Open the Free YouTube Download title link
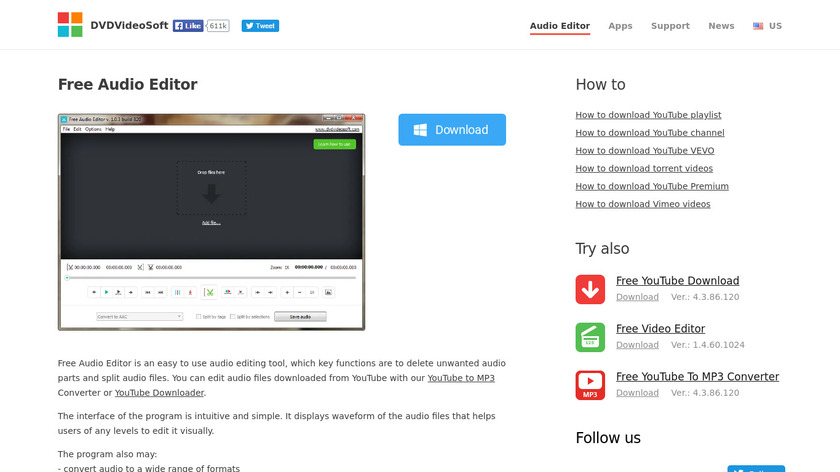 click(x=678, y=281)
